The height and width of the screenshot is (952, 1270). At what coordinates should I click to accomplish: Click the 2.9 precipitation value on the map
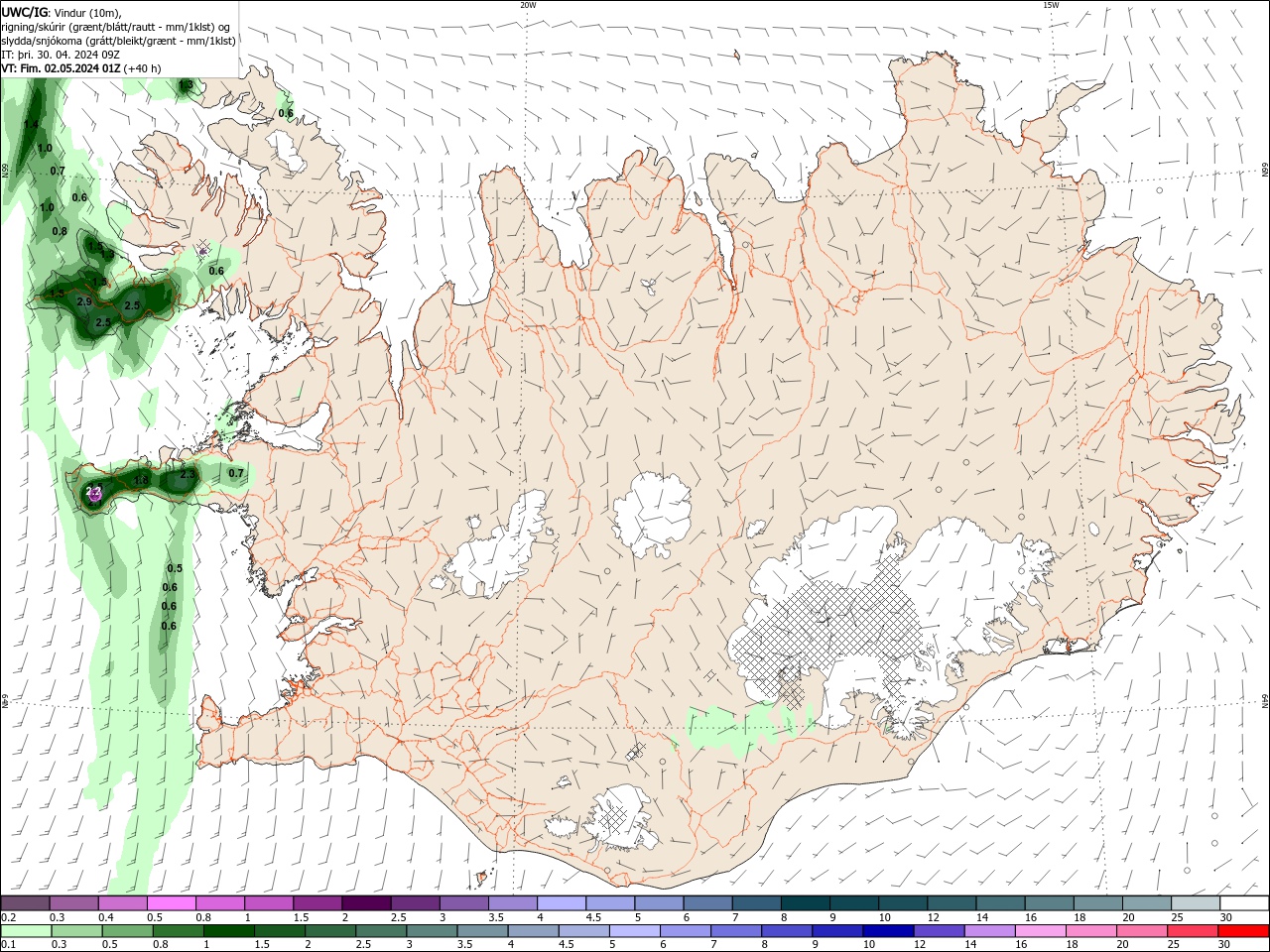coord(84,301)
